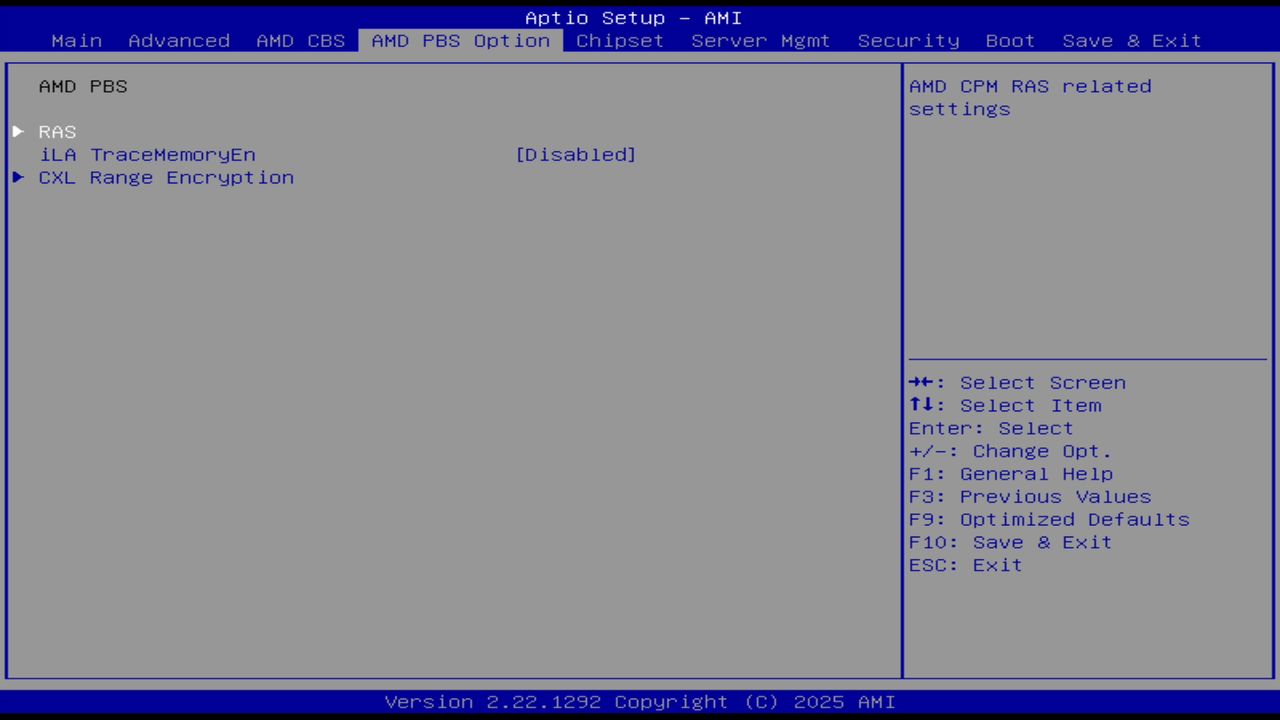This screenshot has height=720, width=1280.
Task: Click the ESC: Exit hint
Action: click(x=966, y=566)
